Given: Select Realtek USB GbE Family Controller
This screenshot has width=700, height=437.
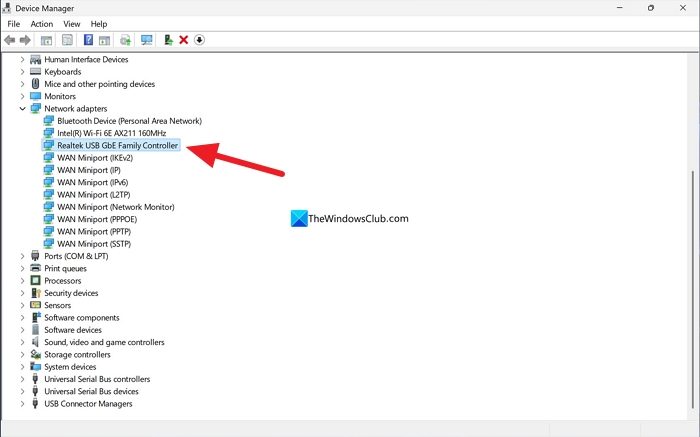Looking at the screenshot, I should 117,146.
